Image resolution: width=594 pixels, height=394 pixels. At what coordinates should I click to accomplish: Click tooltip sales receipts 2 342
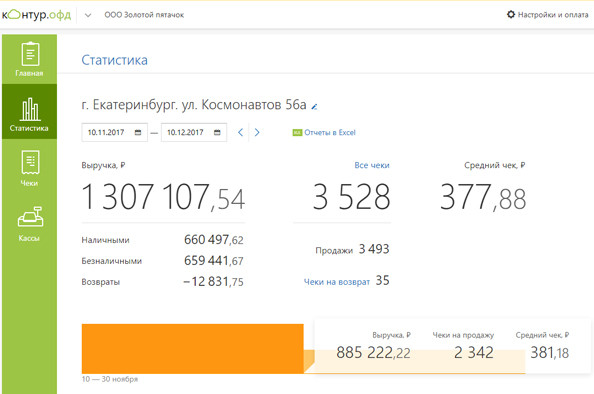pos(474,353)
